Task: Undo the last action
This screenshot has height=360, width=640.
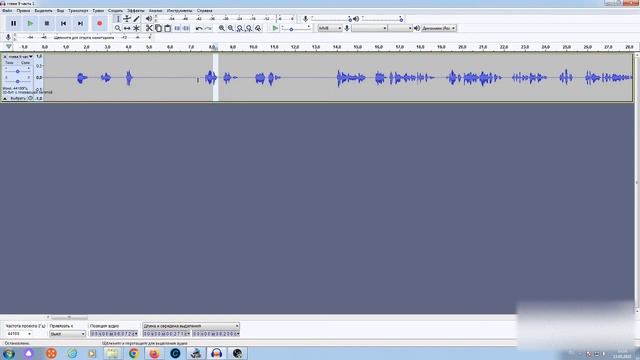Action: pyautogui.click(x=199, y=28)
